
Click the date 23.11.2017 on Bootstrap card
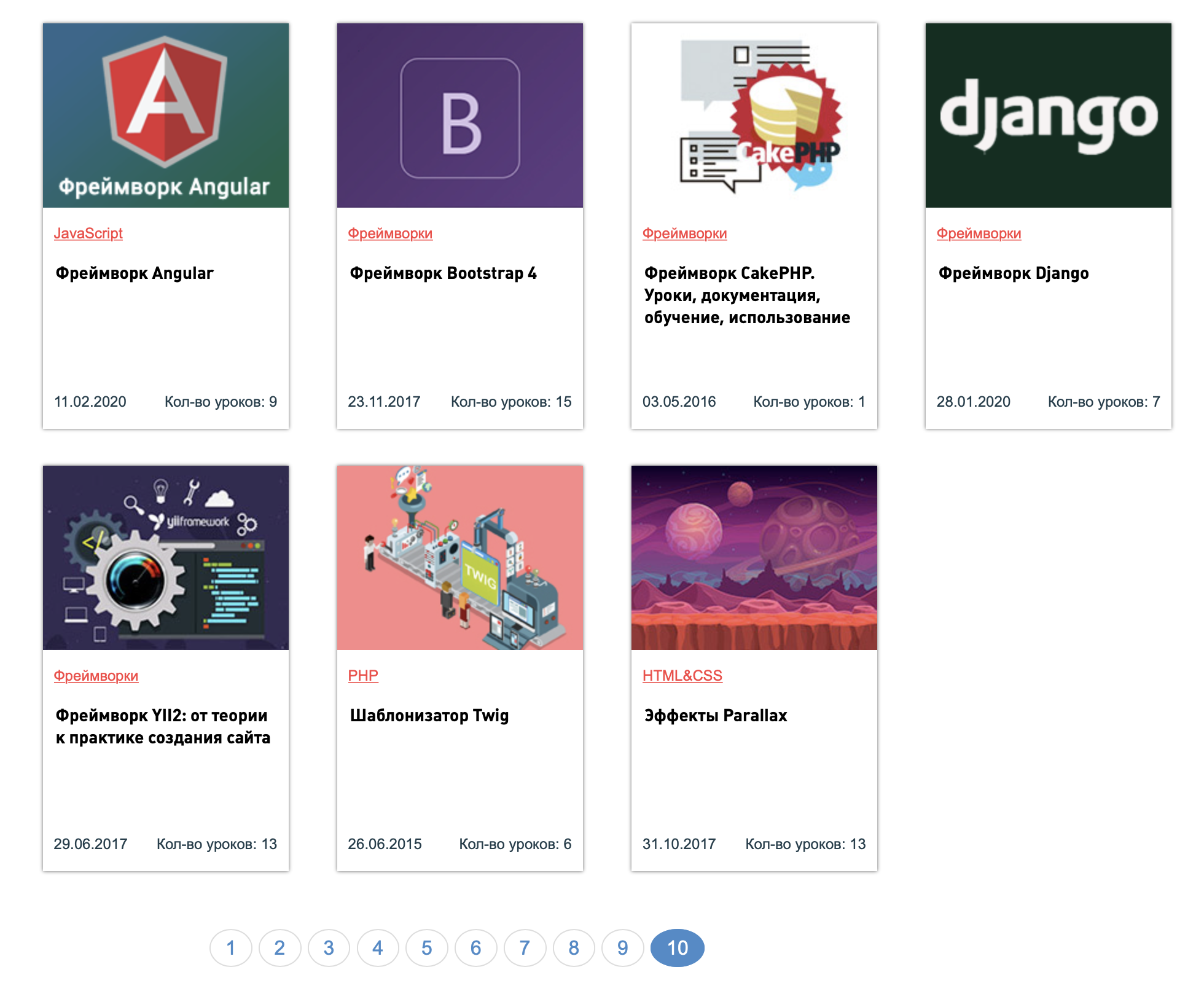pyautogui.click(x=385, y=402)
